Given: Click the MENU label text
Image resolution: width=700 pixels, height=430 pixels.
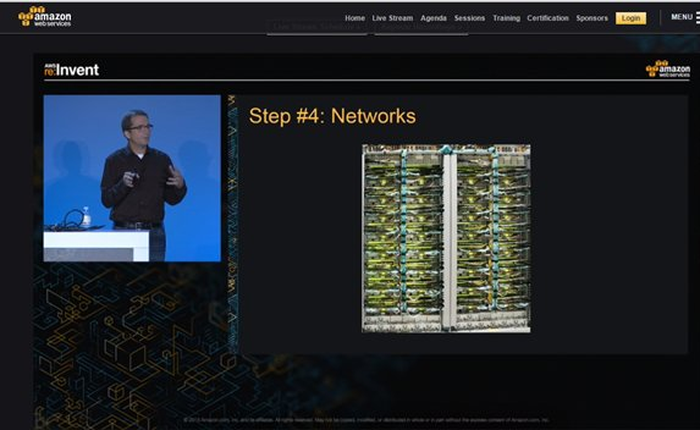Looking at the screenshot, I should click(x=681, y=17).
